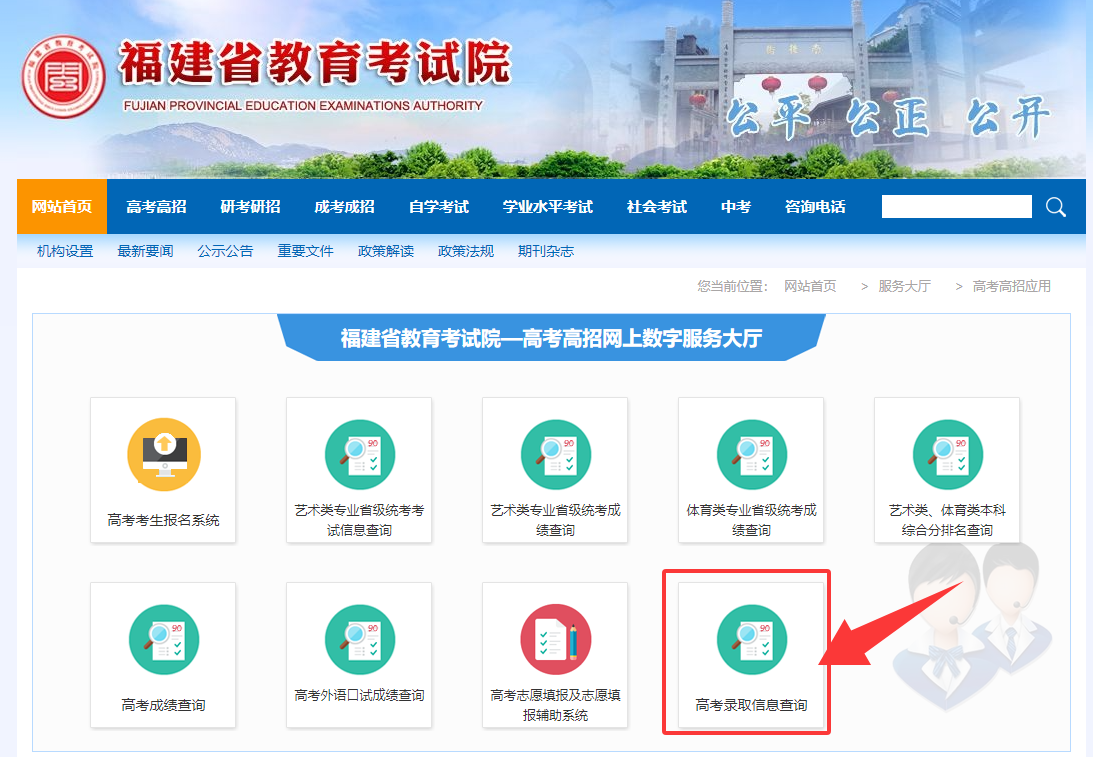Click 高考高招应用 in the breadcrumb
Image resolution: width=1093 pixels, height=757 pixels.
[1011, 286]
